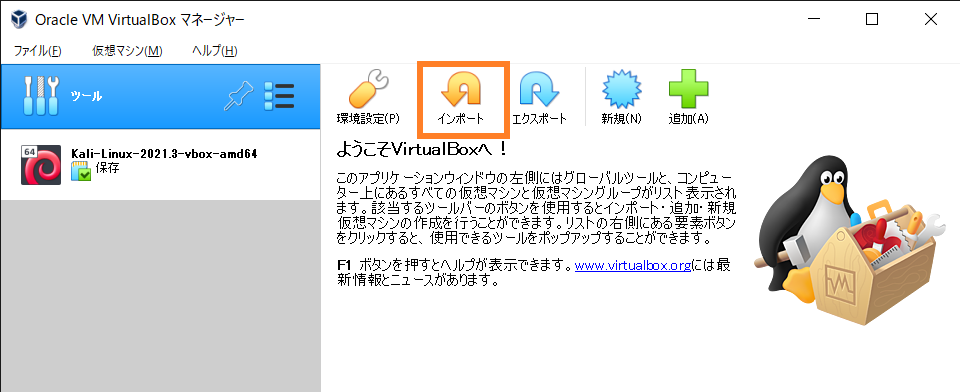Minimize the VirtualBox Manager window
Screen dimensions: 960x392
point(814,20)
